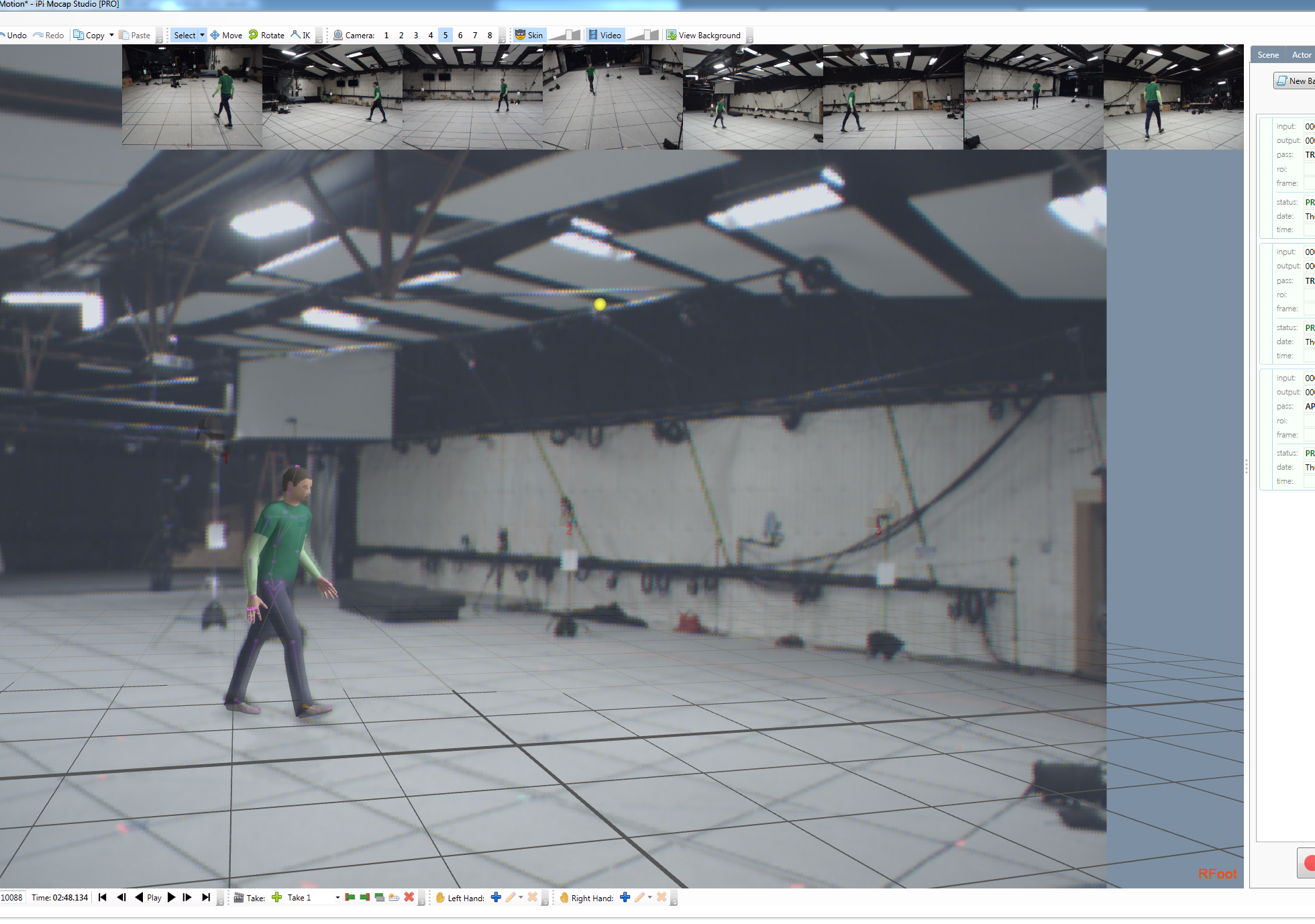This screenshot has height=924, width=1315.
Task: Add a new take with green plus
Action: [276, 898]
